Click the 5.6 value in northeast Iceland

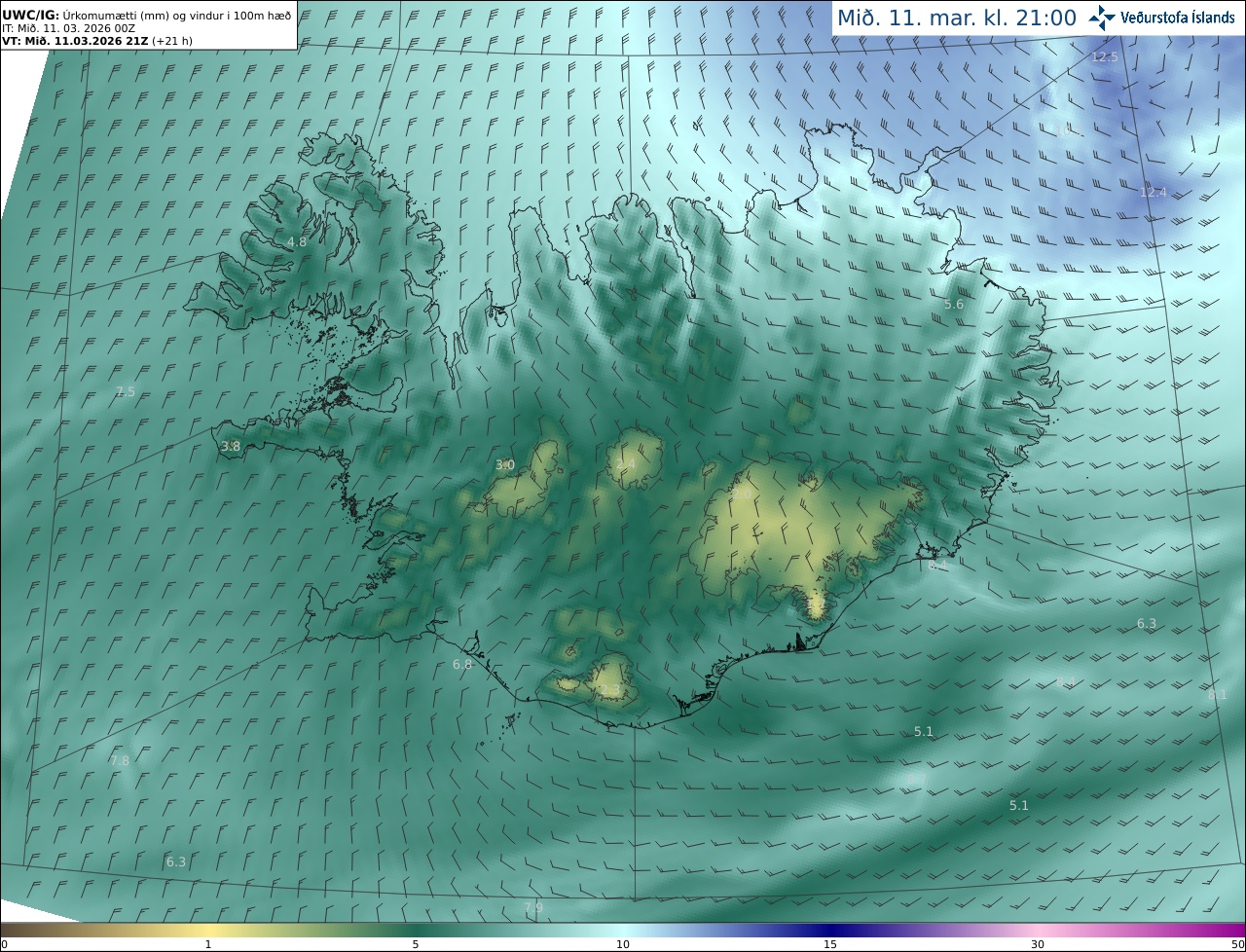pyautogui.click(x=954, y=305)
